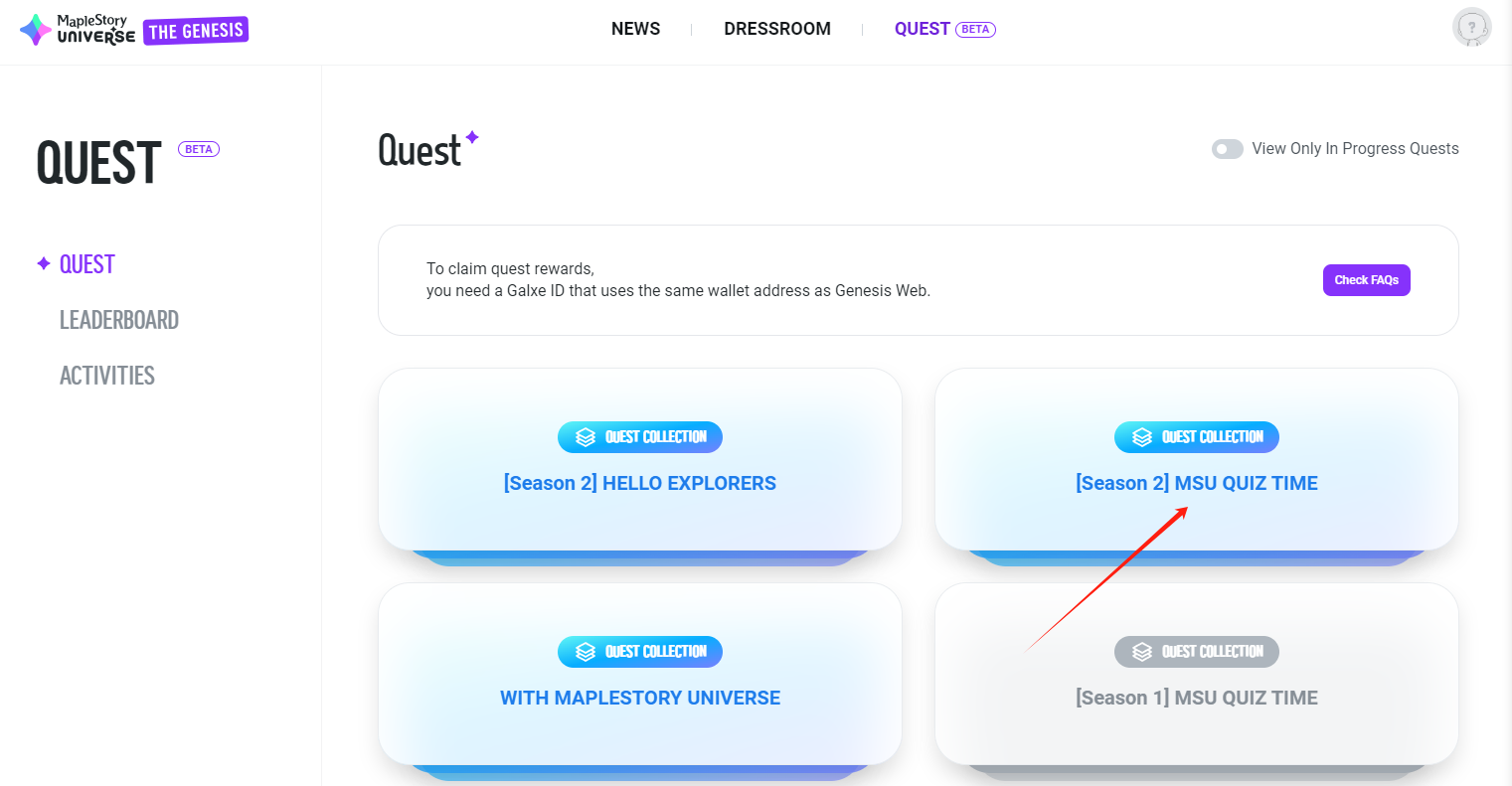Image resolution: width=1512 pixels, height=786 pixels.
Task: Click the purple star beside QUEST sidebar item
Action: click(x=44, y=263)
